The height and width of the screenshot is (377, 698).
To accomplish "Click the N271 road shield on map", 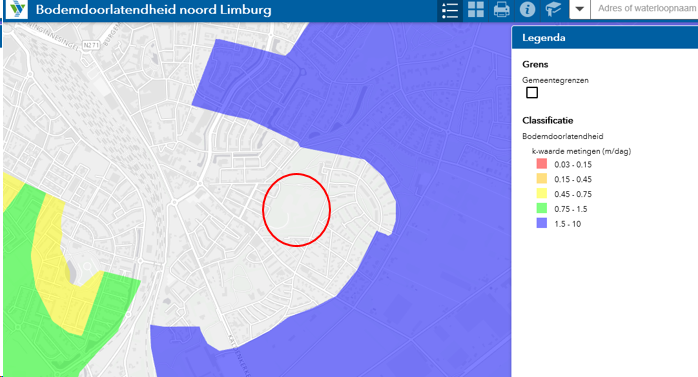I will (x=91, y=45).
